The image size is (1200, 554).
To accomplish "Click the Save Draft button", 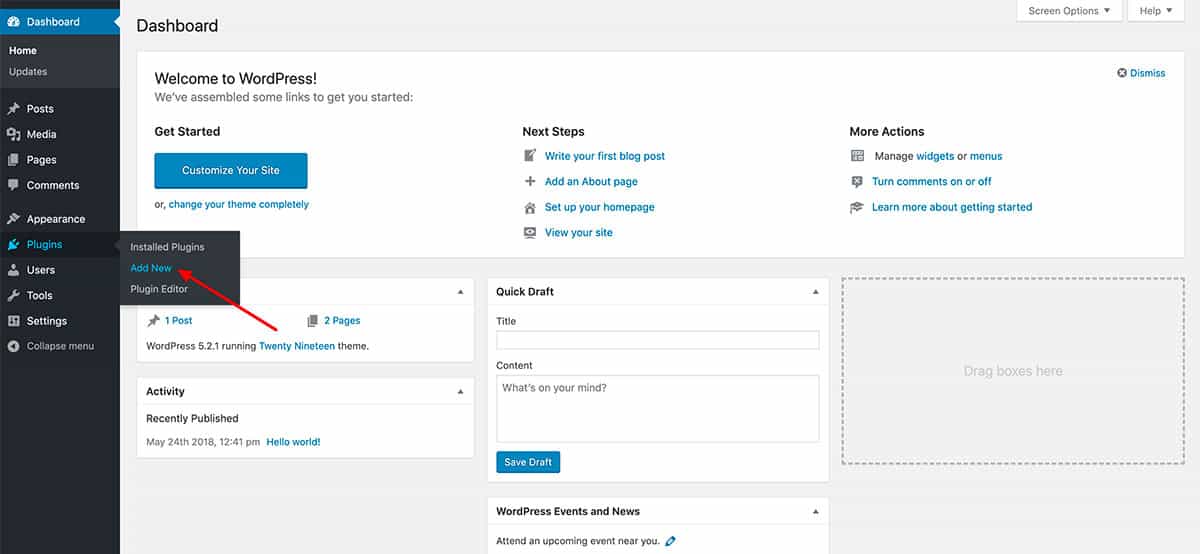I will pyautogui.click(x=528, y=462).
